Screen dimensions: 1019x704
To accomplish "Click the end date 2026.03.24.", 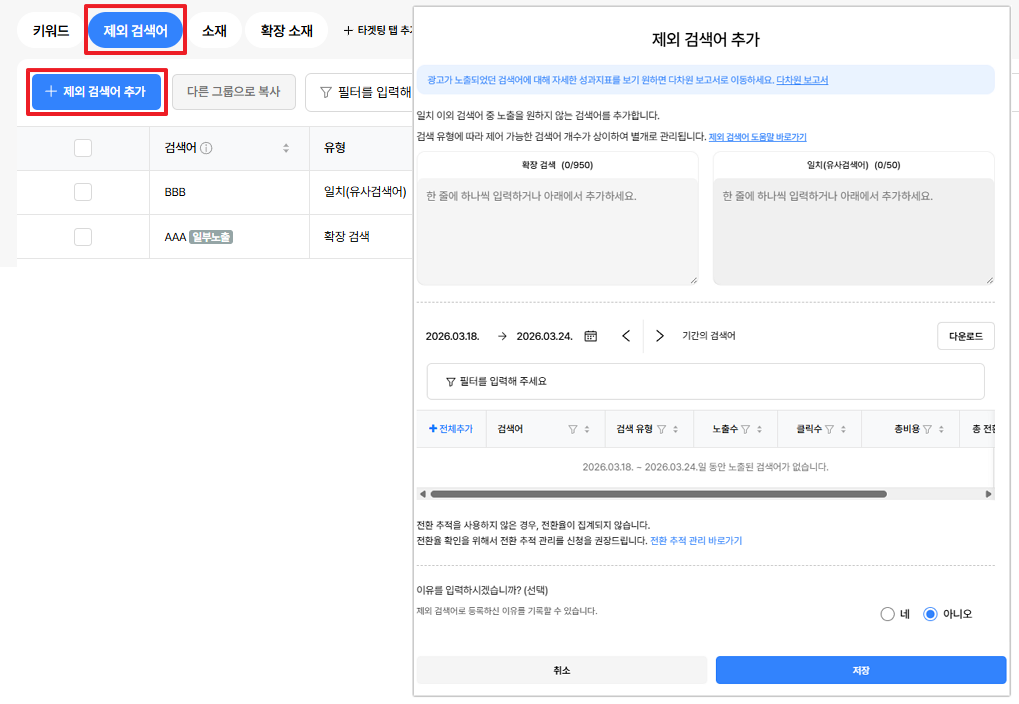I will (545, 336).
